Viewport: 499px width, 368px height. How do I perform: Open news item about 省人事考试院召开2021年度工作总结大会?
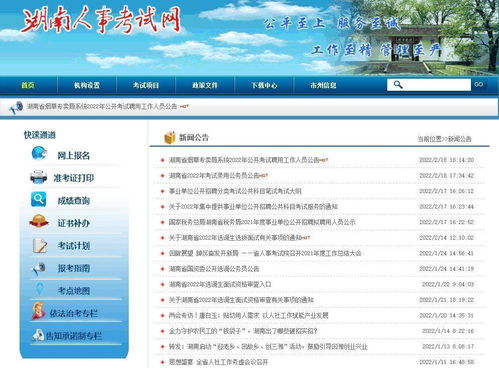click(265, 253)
